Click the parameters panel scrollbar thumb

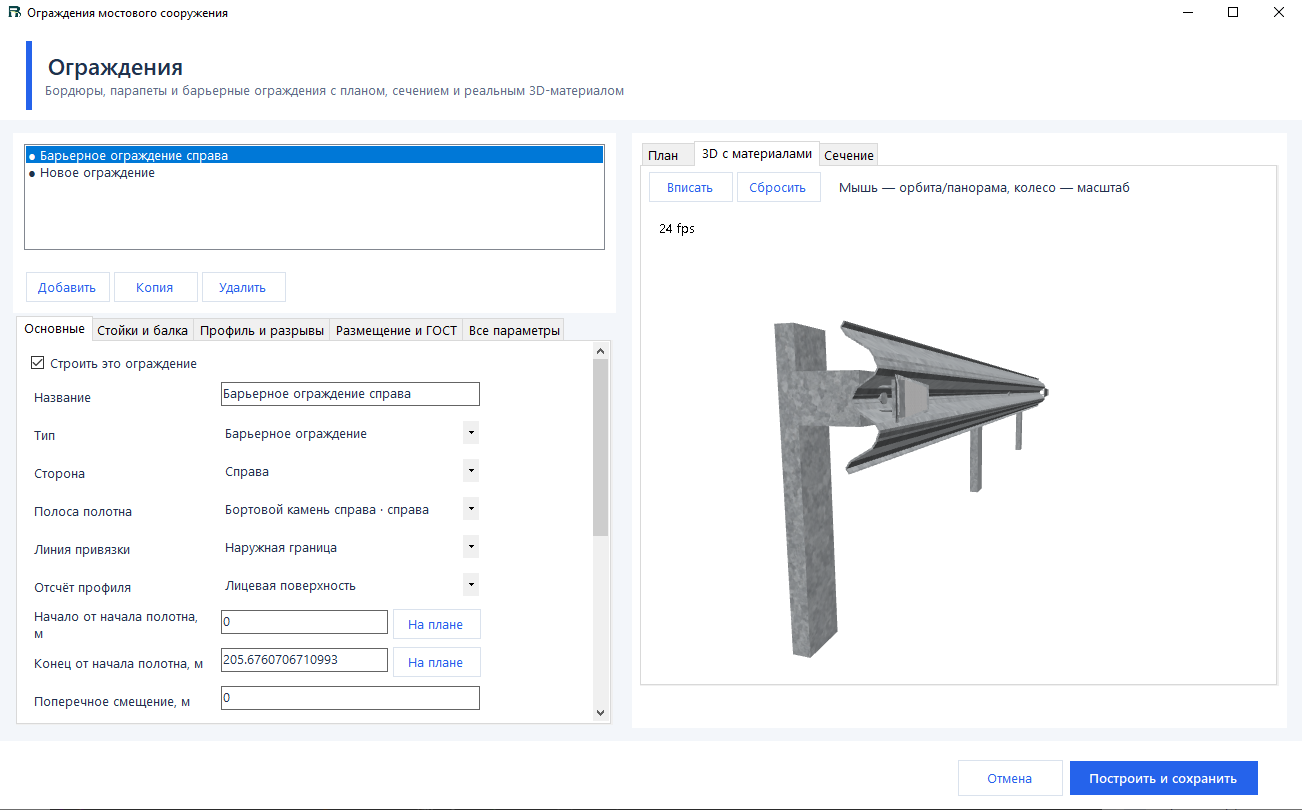(600, 448)
